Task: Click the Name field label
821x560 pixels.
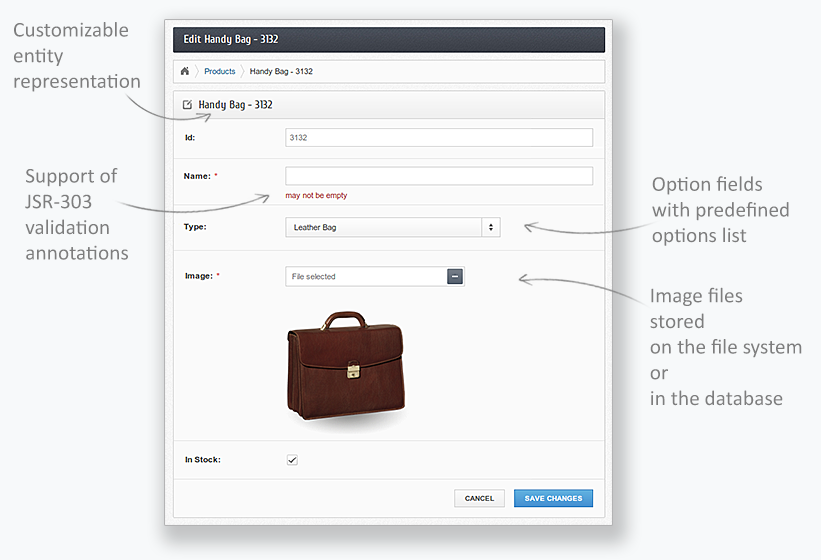Action: [x=198, y=176]
